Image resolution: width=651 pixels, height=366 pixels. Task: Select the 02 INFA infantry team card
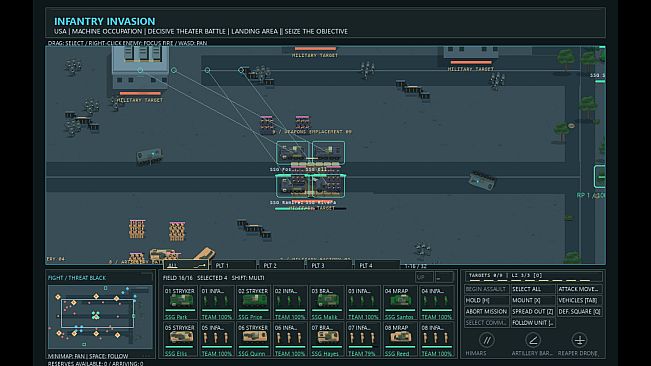289,303
